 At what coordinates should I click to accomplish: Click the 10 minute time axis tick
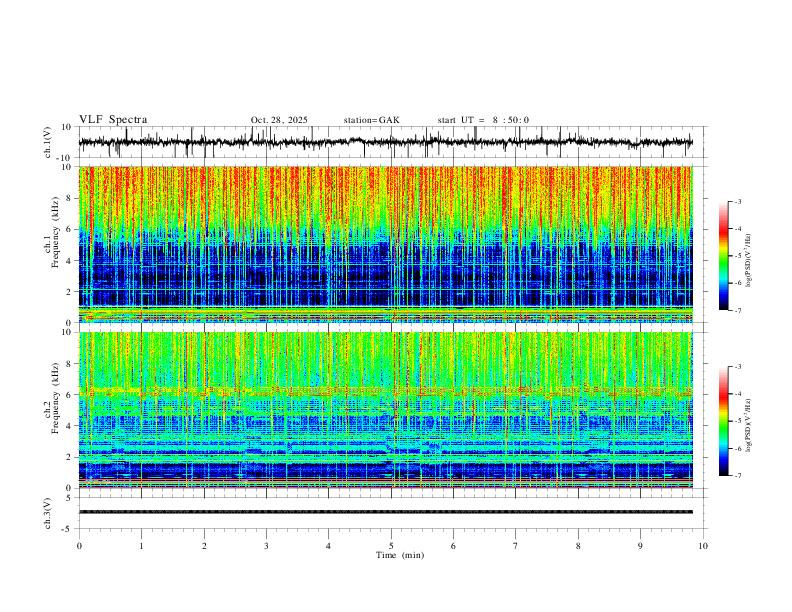[x=703, y=546]
